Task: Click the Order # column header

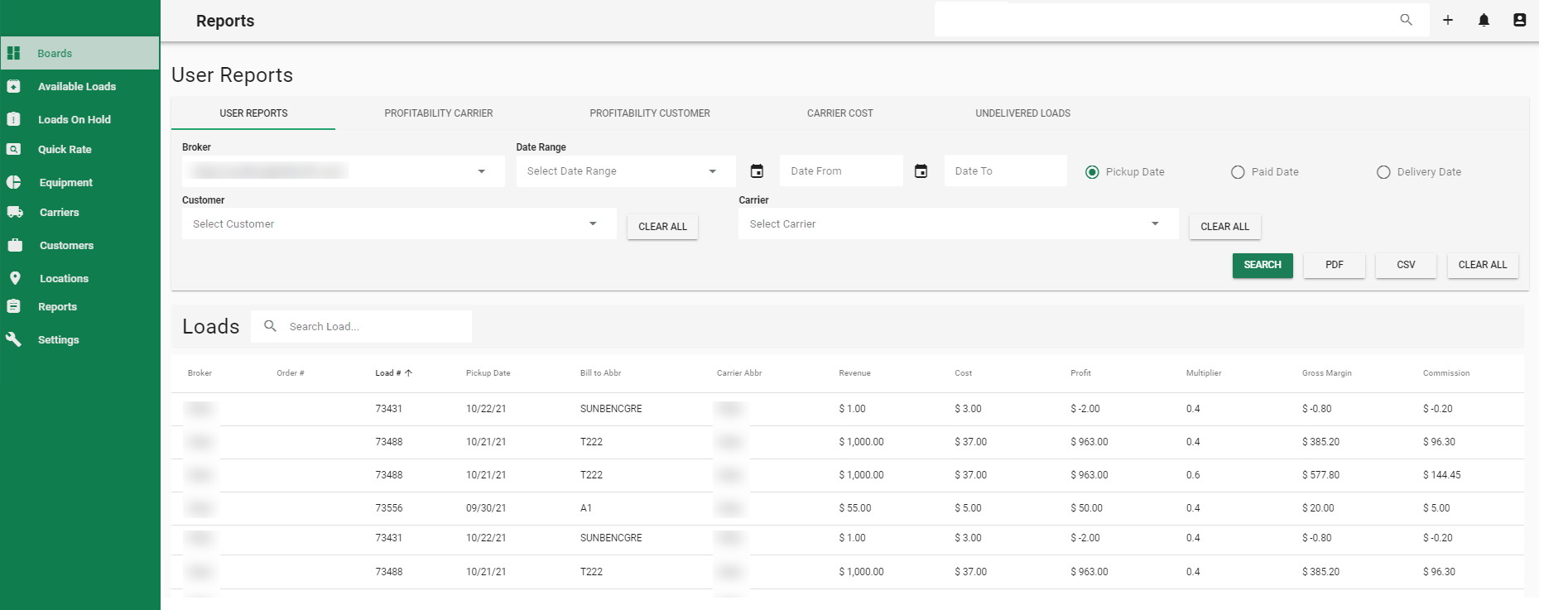Action: [x=290, y=373]
